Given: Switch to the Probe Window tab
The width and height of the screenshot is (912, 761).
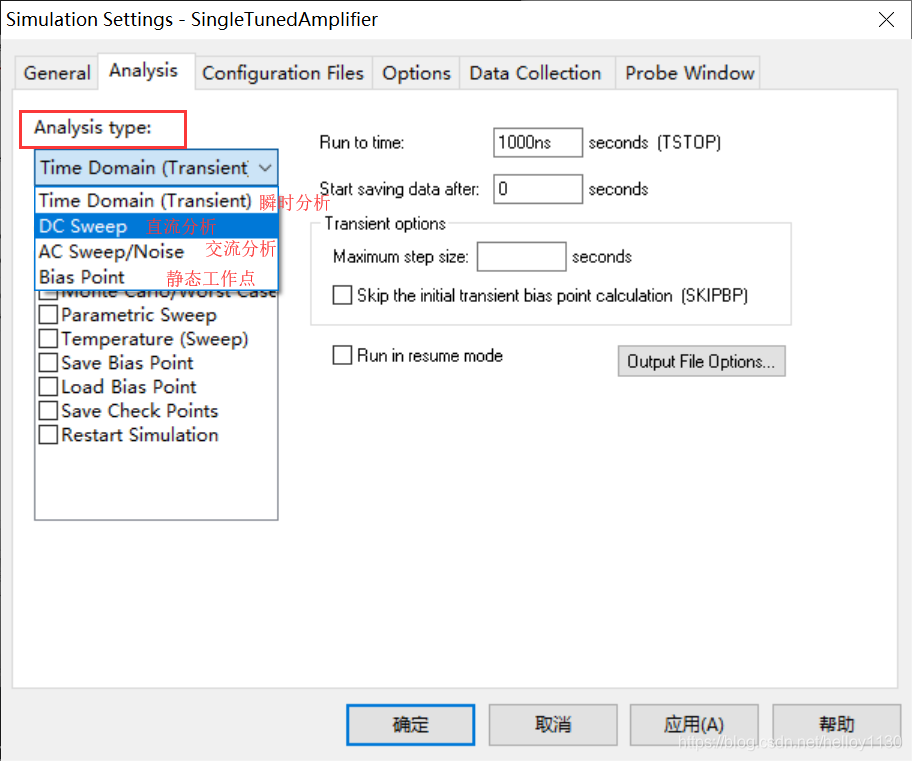Looking at the screenshot, I should [689, 73].
